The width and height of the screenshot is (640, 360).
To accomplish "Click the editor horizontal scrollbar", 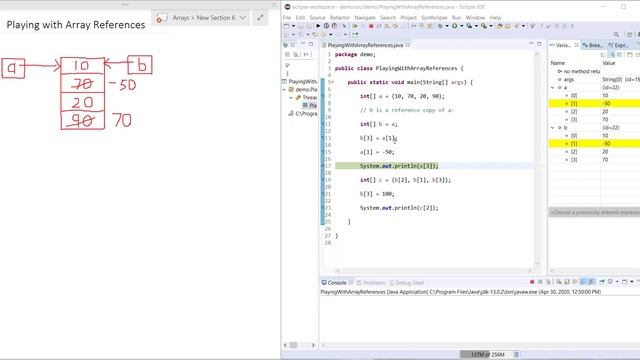I will 433,271.
